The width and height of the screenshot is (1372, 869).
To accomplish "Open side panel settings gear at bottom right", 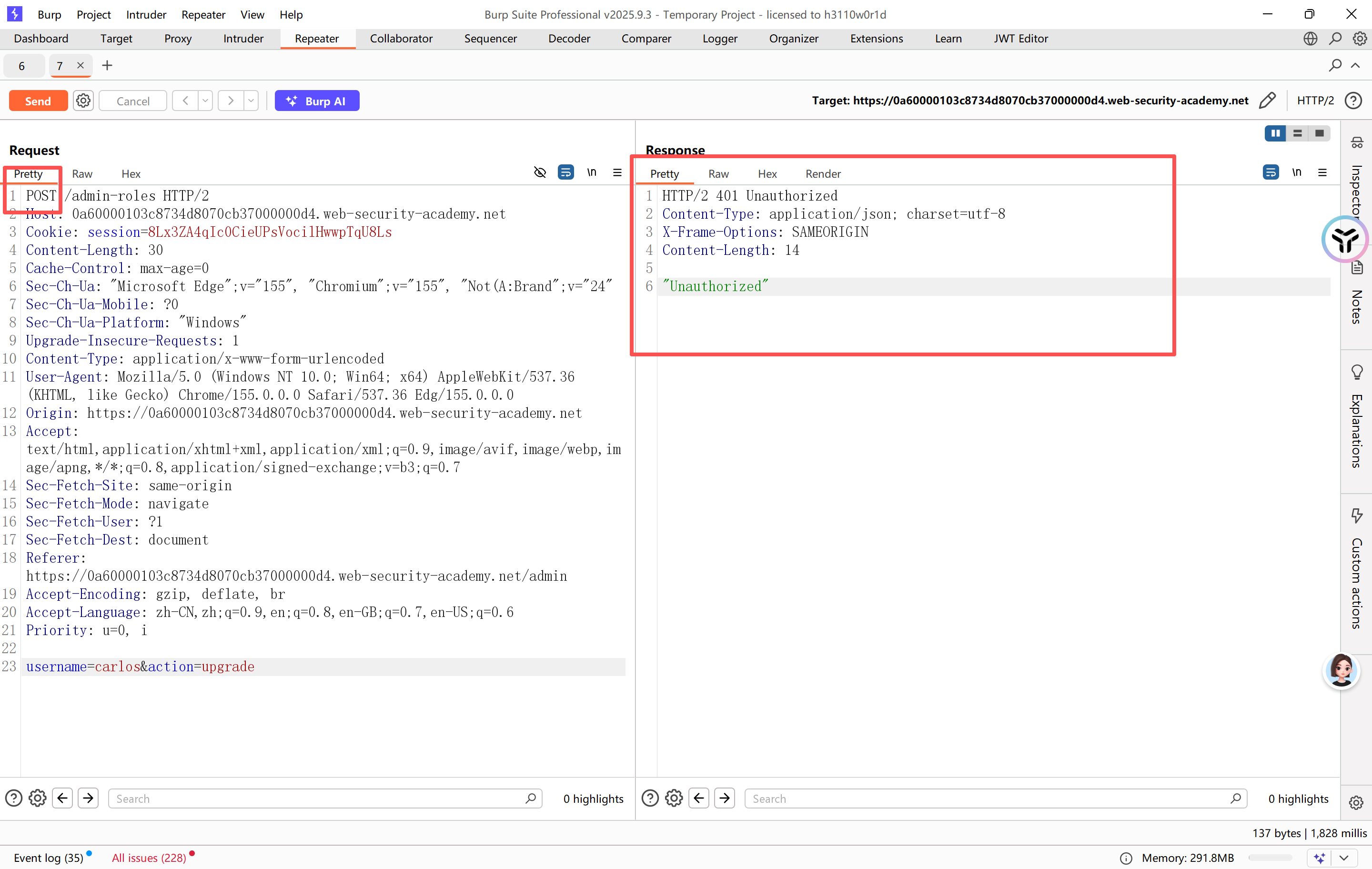I will tap(1356, 802).
